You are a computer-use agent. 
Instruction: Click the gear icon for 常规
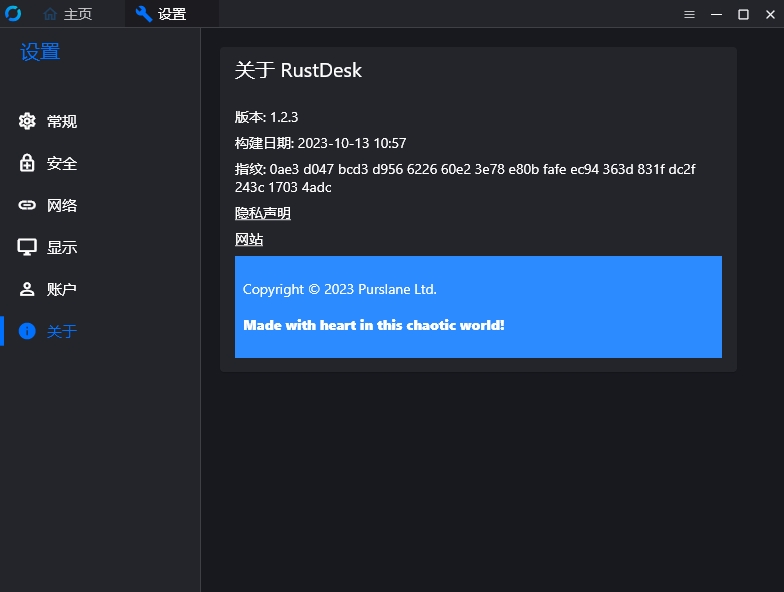pos(27,121)
